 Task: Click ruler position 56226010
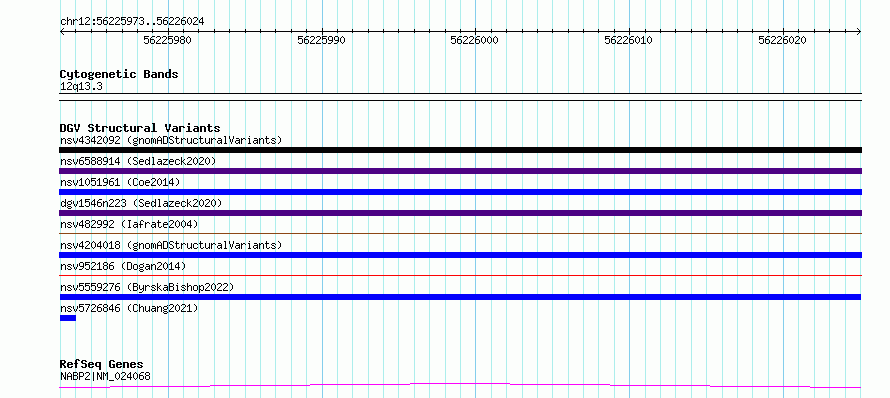click(628, 40)
